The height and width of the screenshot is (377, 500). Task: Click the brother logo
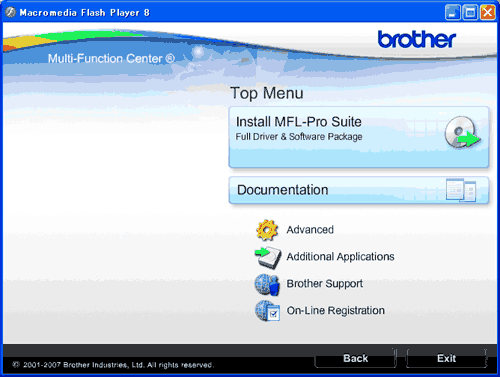click(x=417, y=39)
